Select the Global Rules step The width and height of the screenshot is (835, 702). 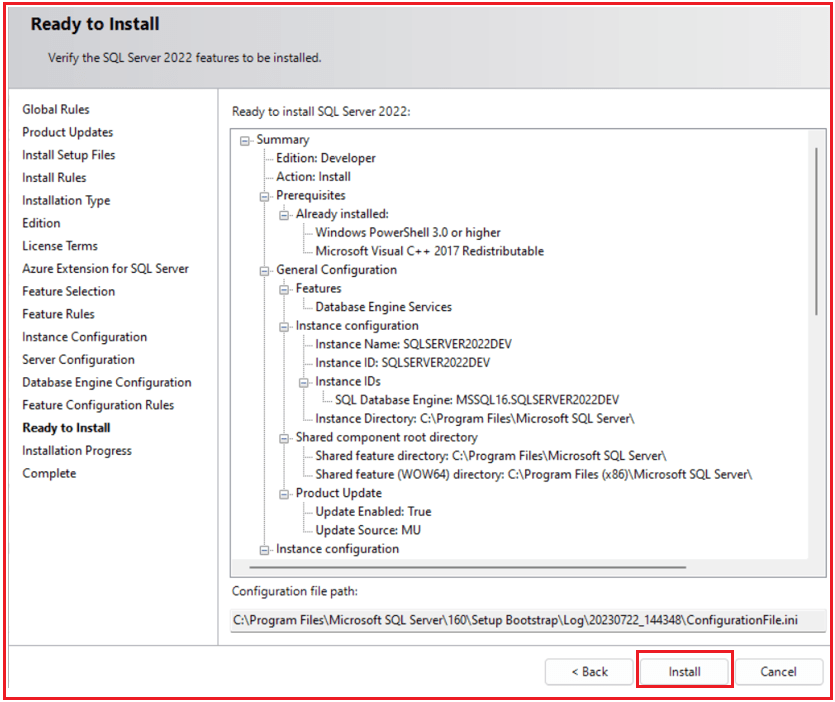tap(56, 109)
